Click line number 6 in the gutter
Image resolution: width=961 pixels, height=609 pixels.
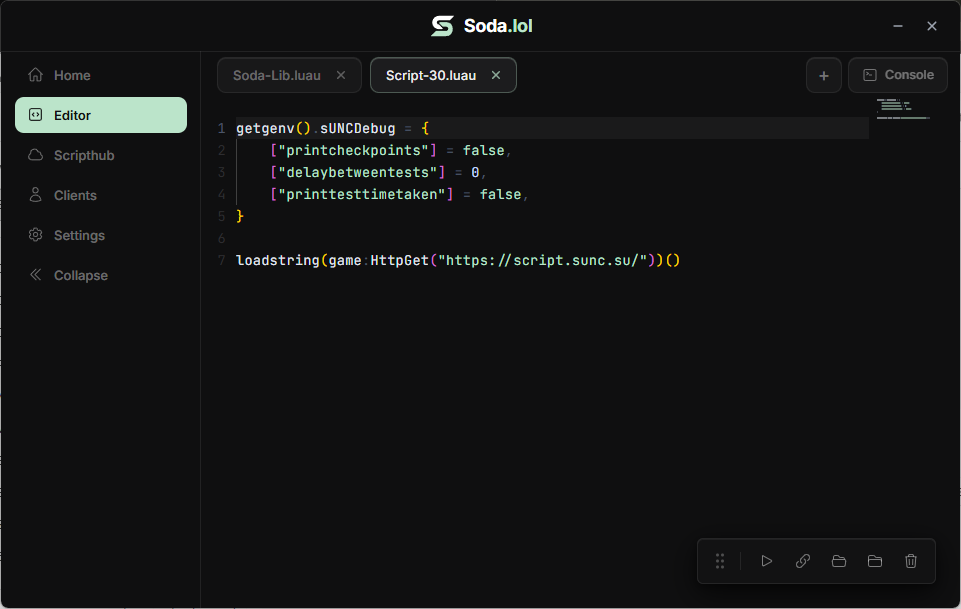point(221,238)
